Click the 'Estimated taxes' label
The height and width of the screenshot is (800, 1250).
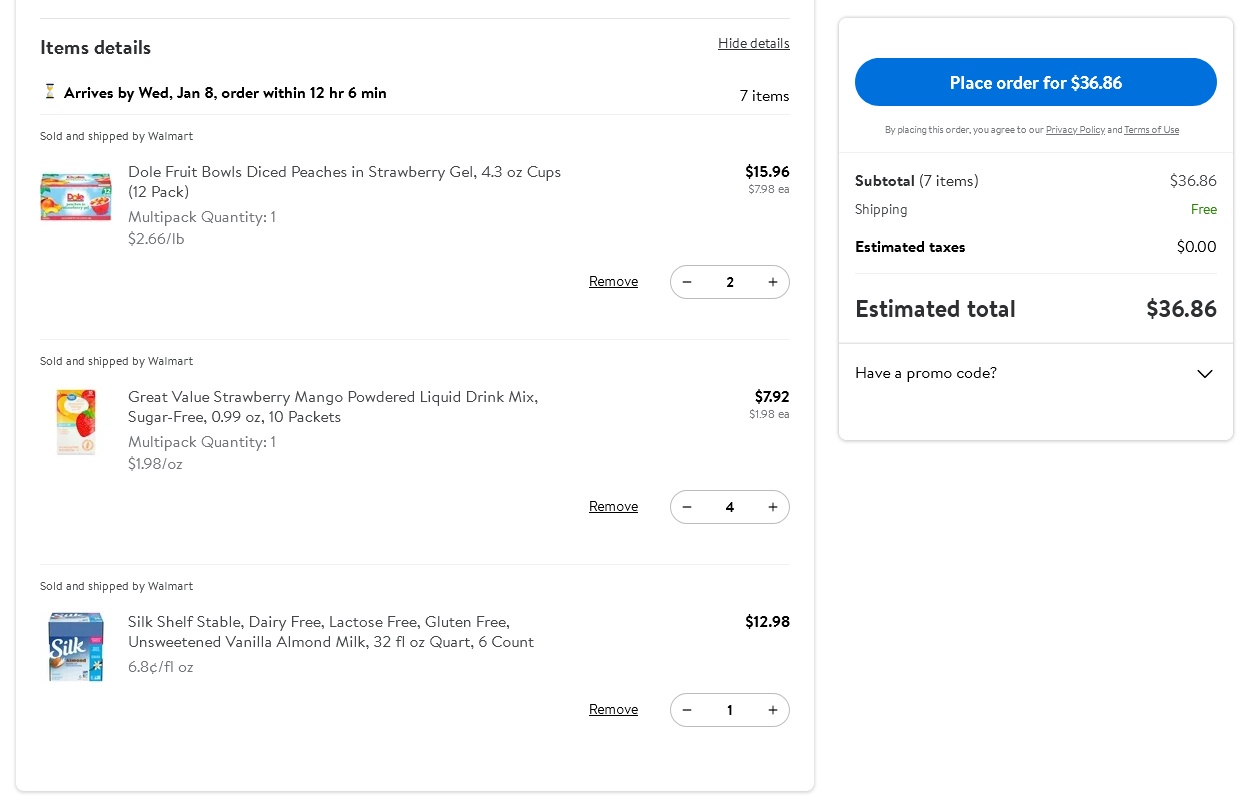[x=910, y=247]
